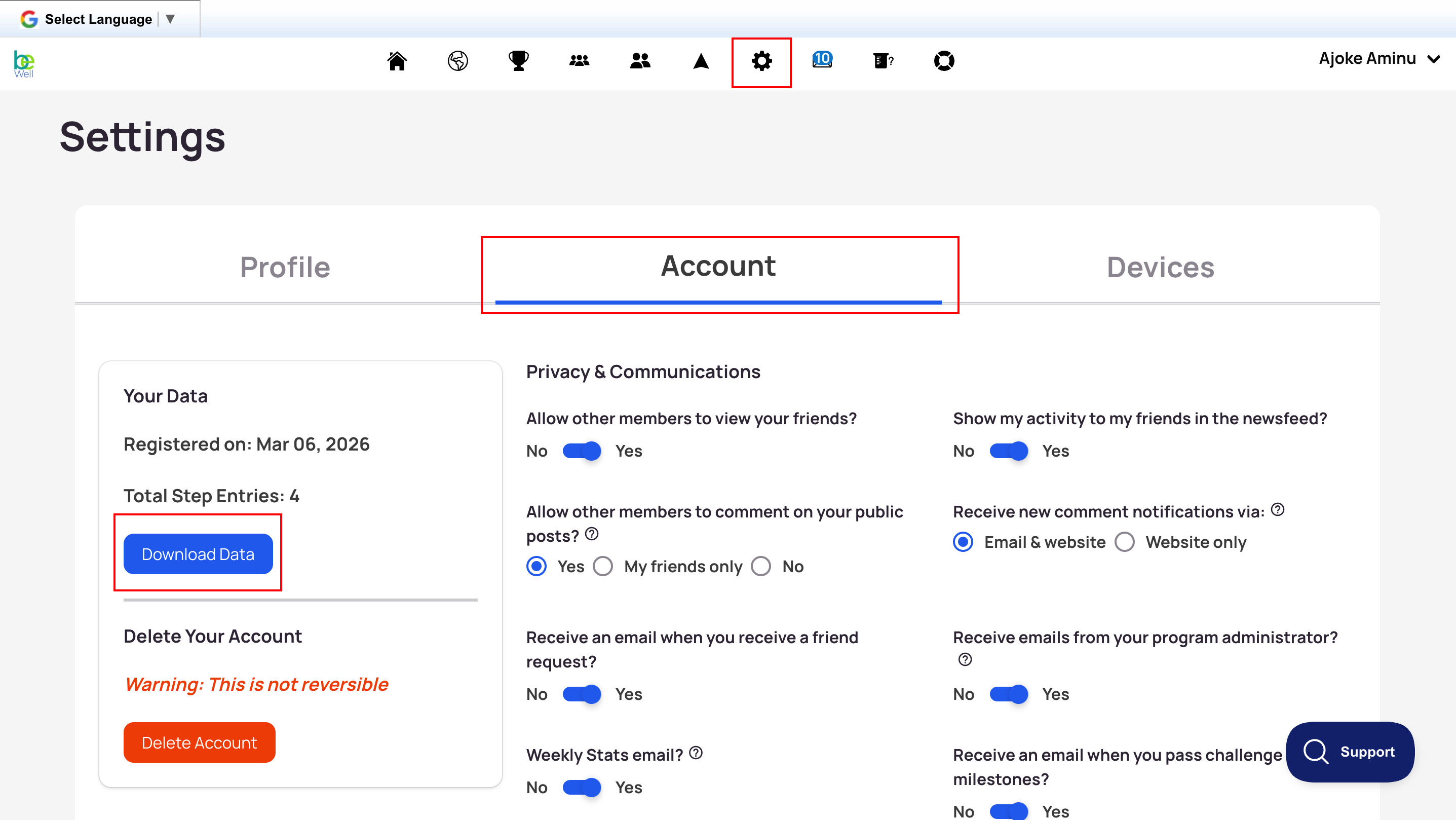
Task: Open the Select Language dropdown
Action: [x=99, y=19]
